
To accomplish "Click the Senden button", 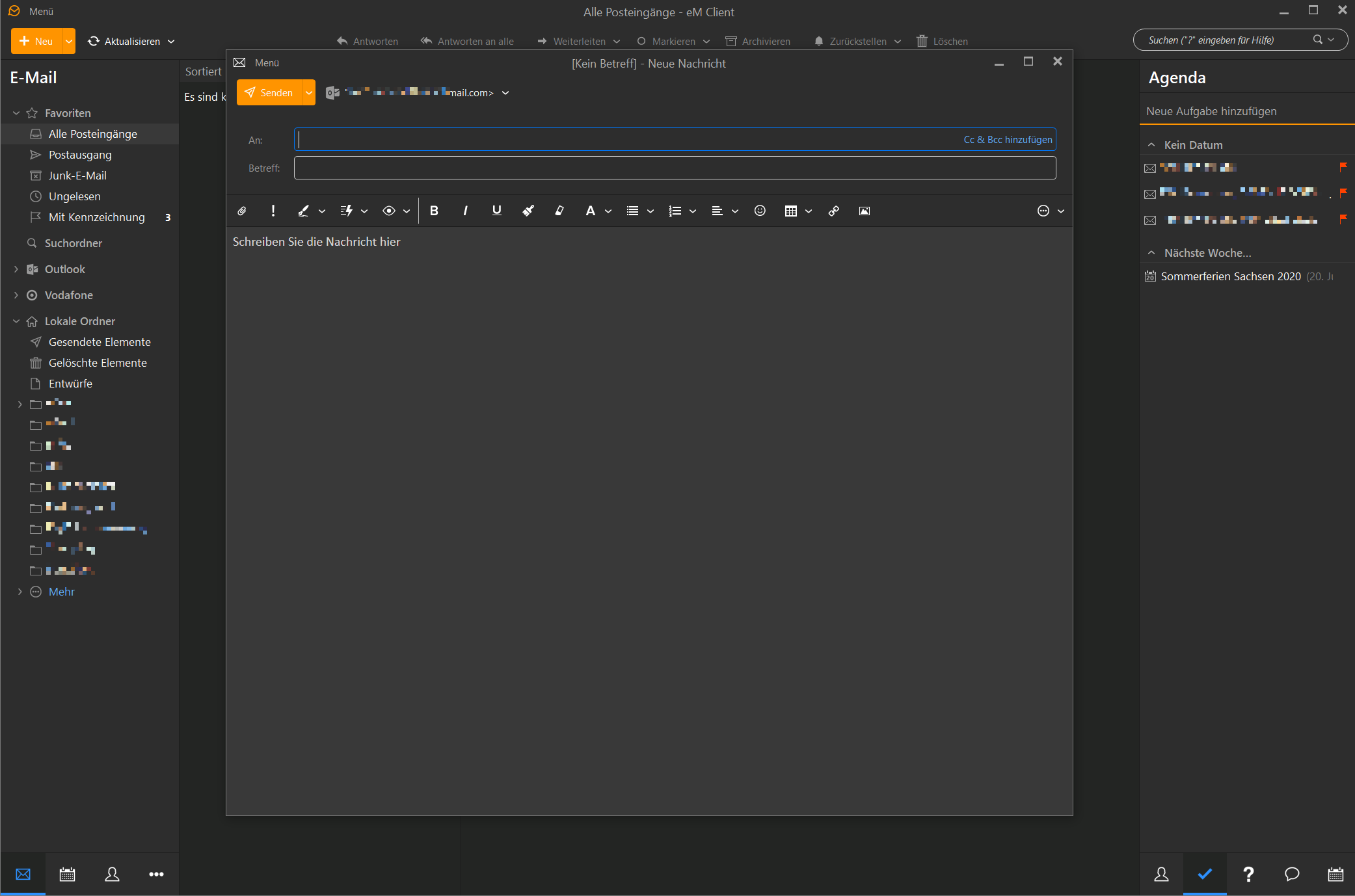I will tap(269, 93).
